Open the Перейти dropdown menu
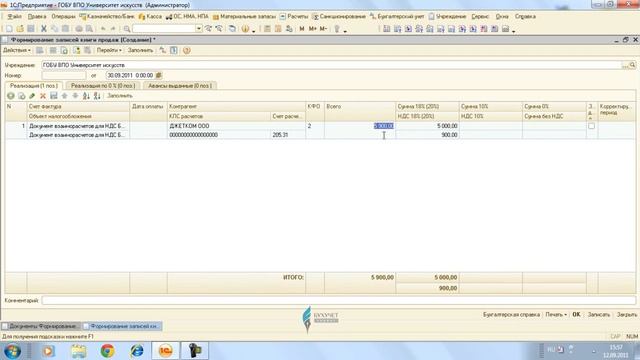The width and height of the screenshot is (640, 360). coord(109,50)
